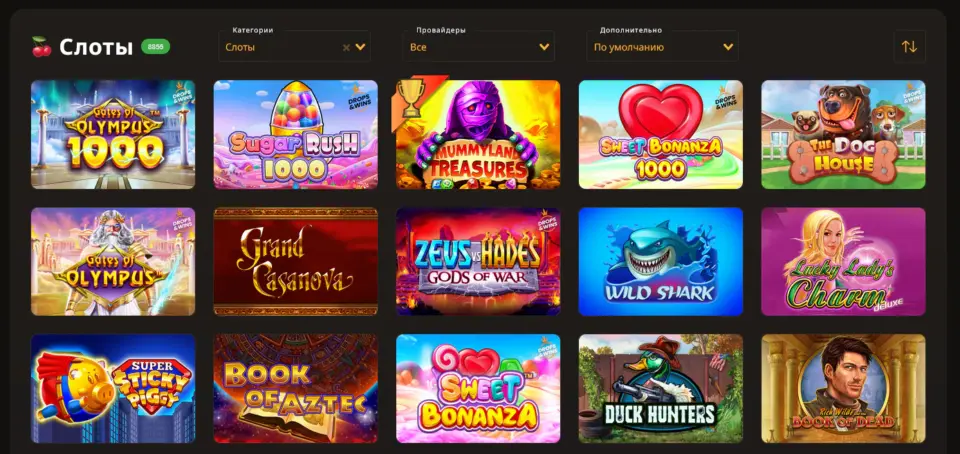Launch the Sweet Bonanza 1000 game

661,135
